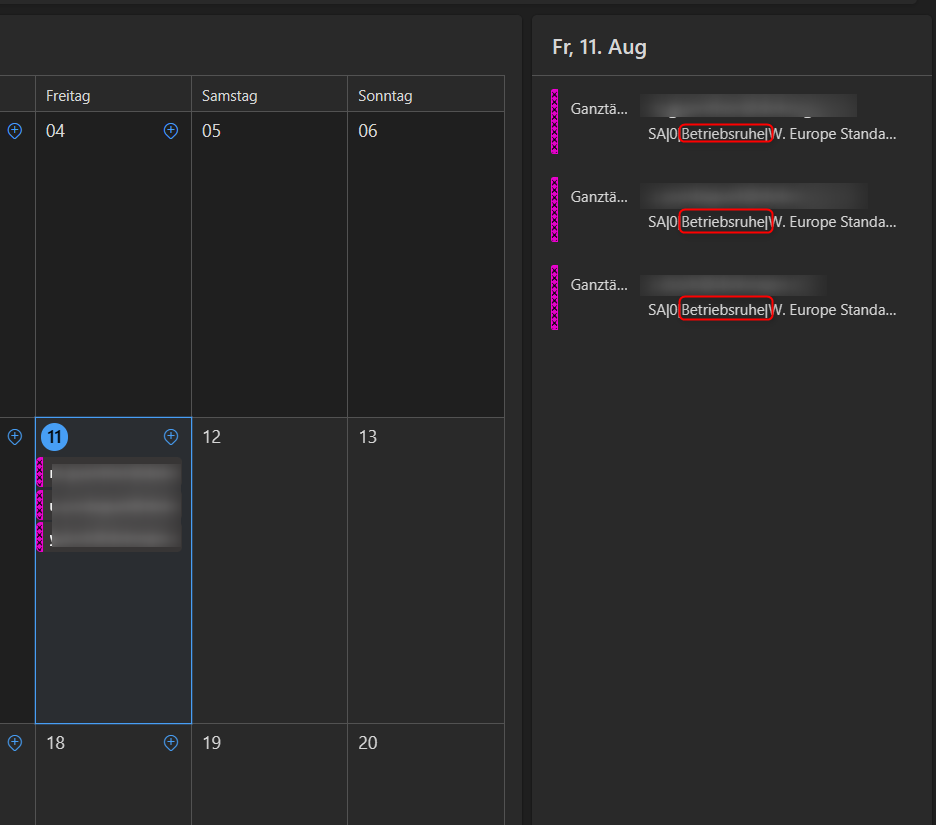Open the first Ganztä... event in the day panel
This screenshot has width=936, height=825.
[x=600, y=108]
